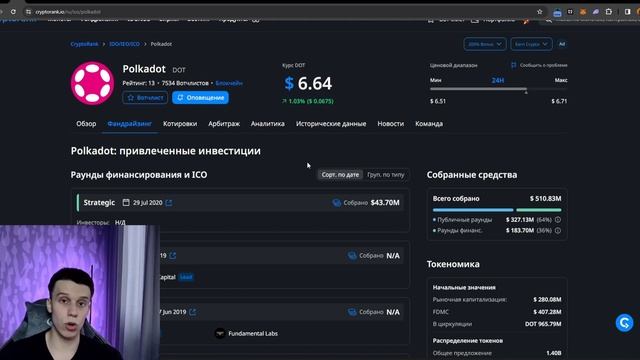Screen dimensions: 640x360
Task: Add Polkadot to Вотчлист
Action: click(145, 98)
